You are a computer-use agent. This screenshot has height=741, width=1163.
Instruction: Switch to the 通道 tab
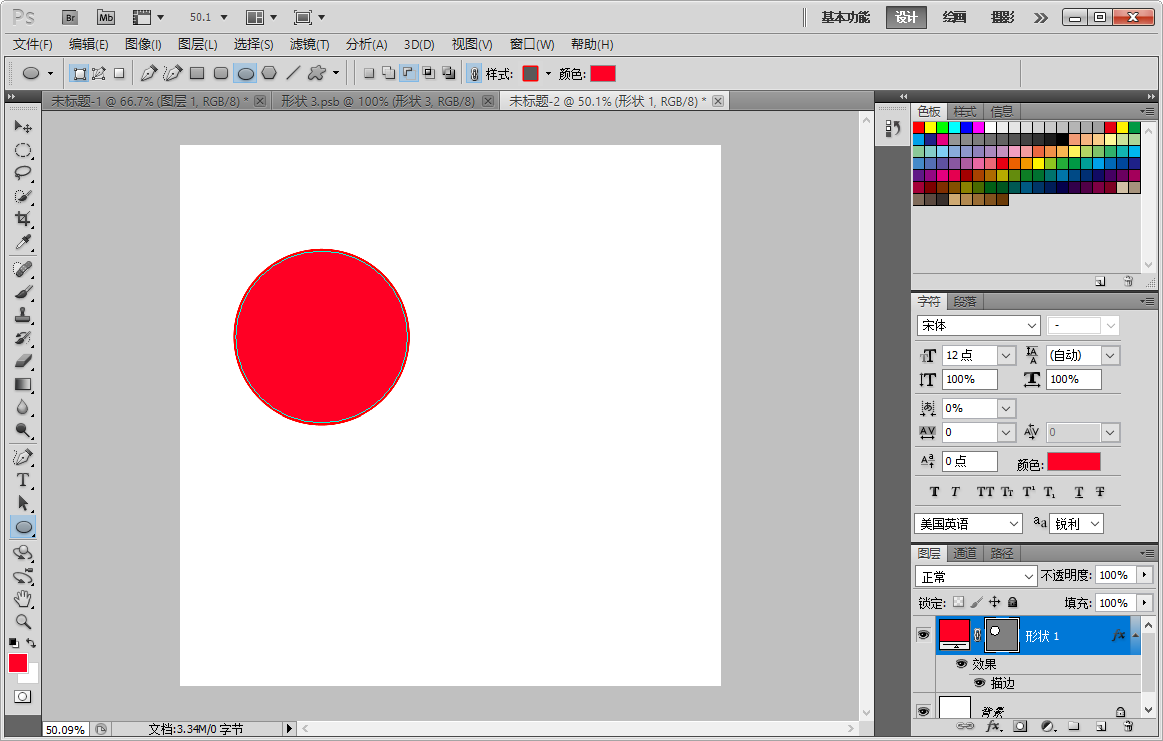964,553
